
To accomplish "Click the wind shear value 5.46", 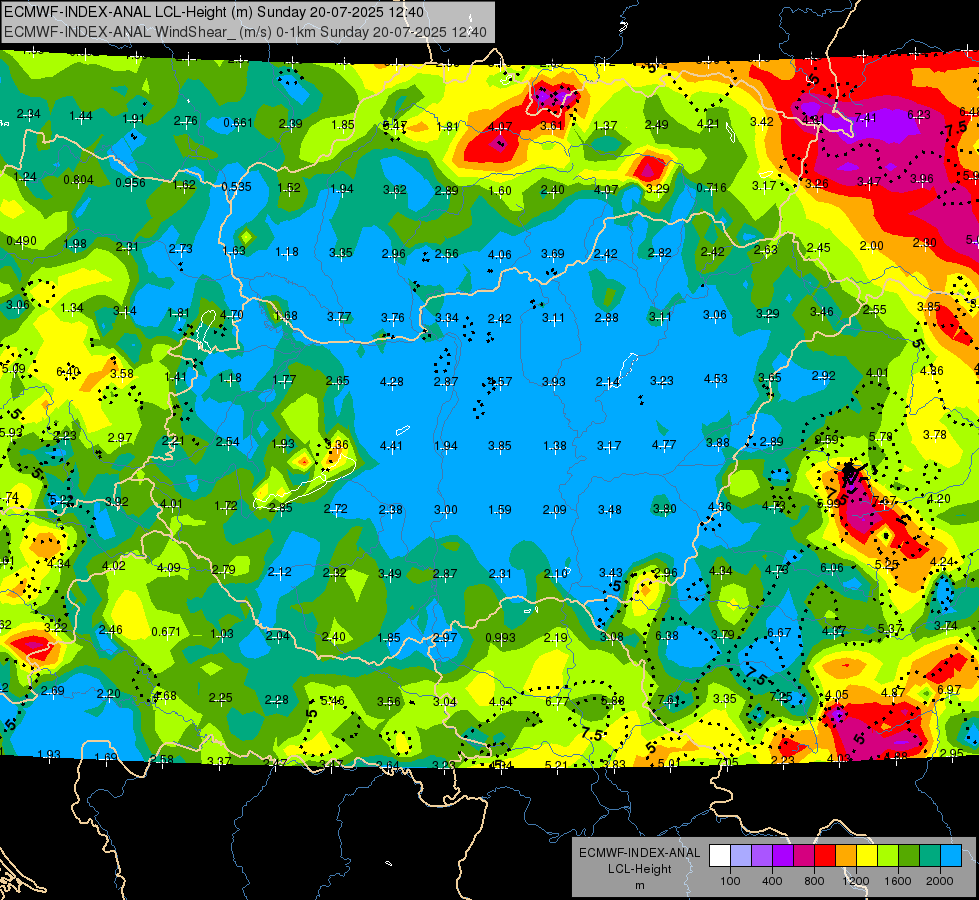I will [x=332, y=701].
